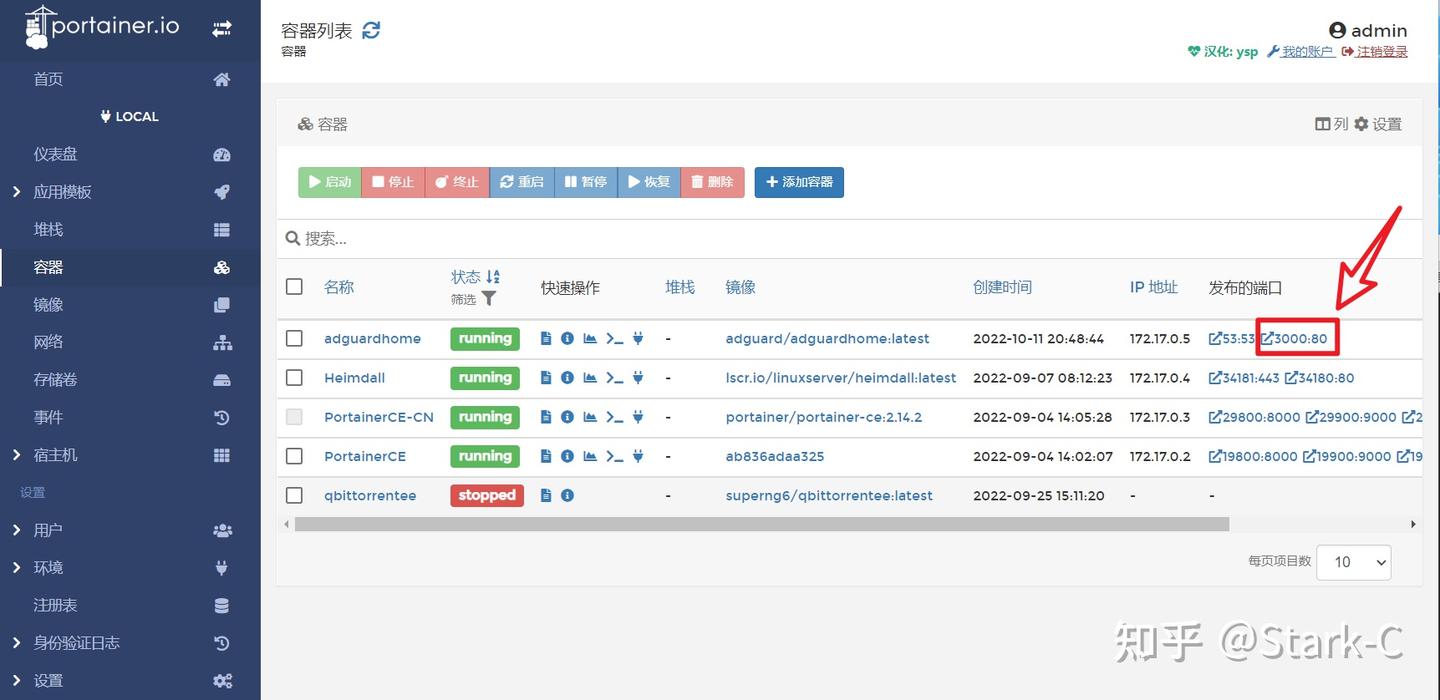Screen dimensions: 1440x700
Task: Attach to the PortainerCE container via plug icon
Action: pyautogui.click(x=637, y=456)
